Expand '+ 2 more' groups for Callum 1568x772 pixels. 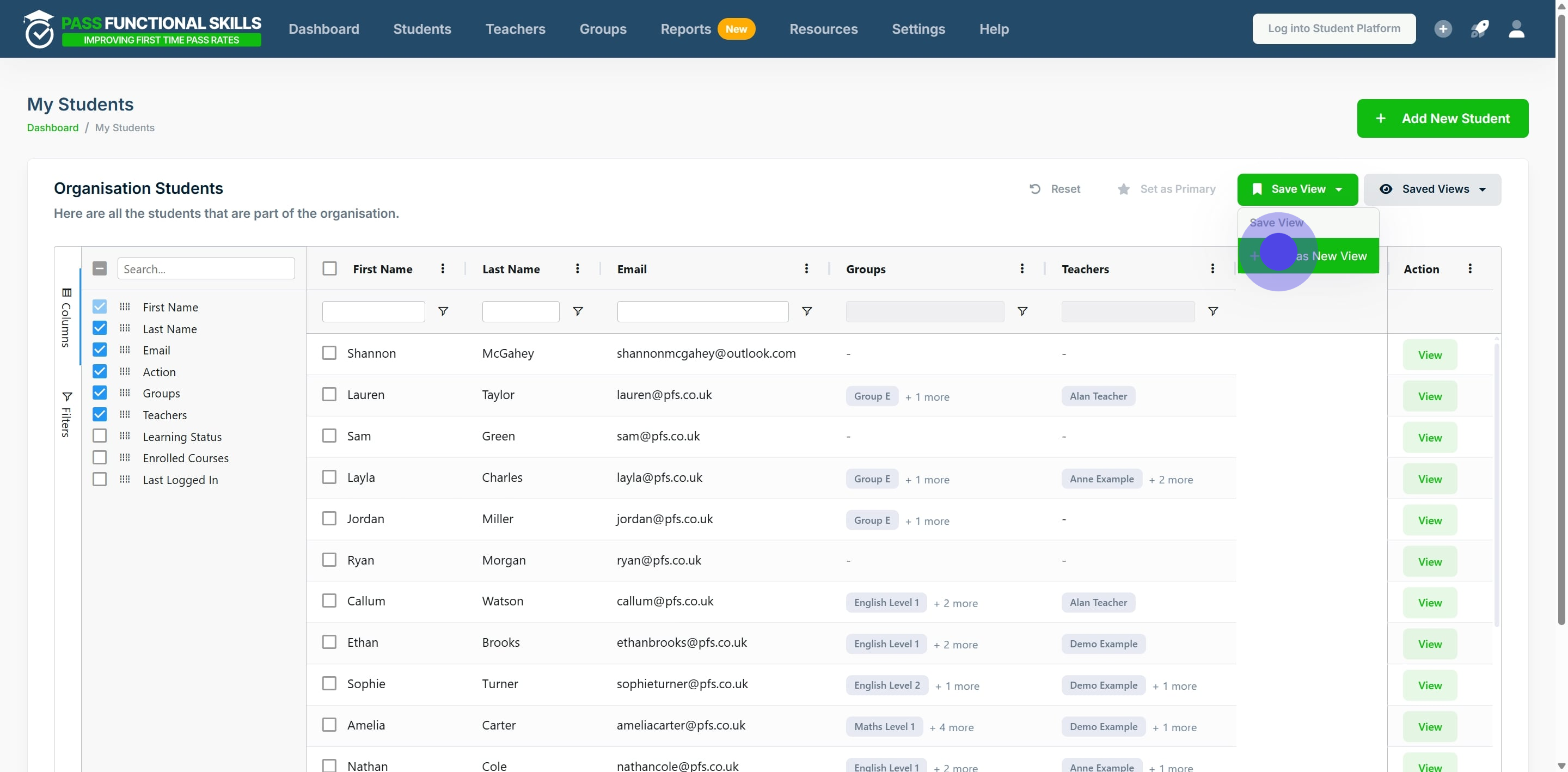tap(955, 603)
